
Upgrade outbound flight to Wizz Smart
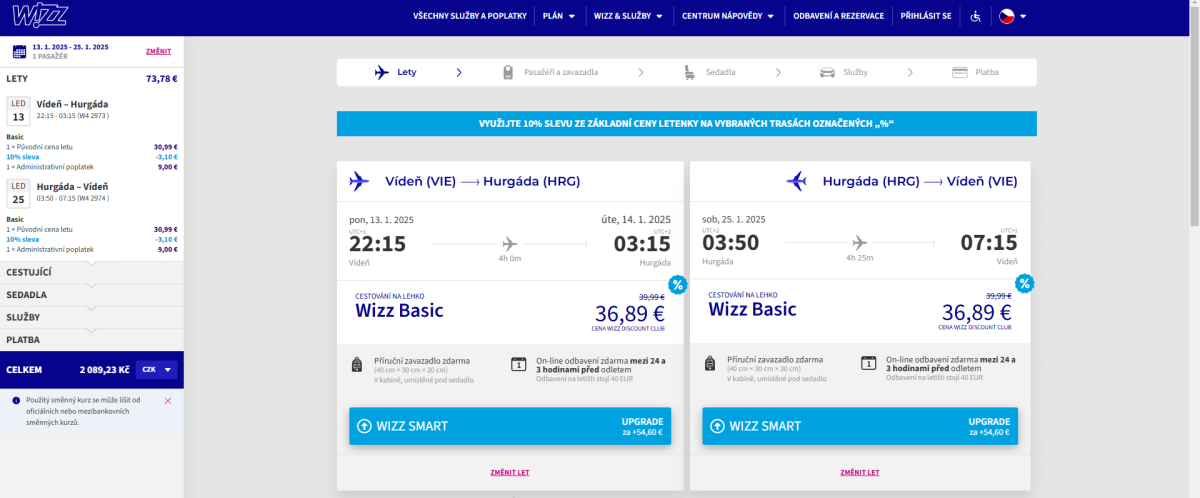(x=510, y=426)
